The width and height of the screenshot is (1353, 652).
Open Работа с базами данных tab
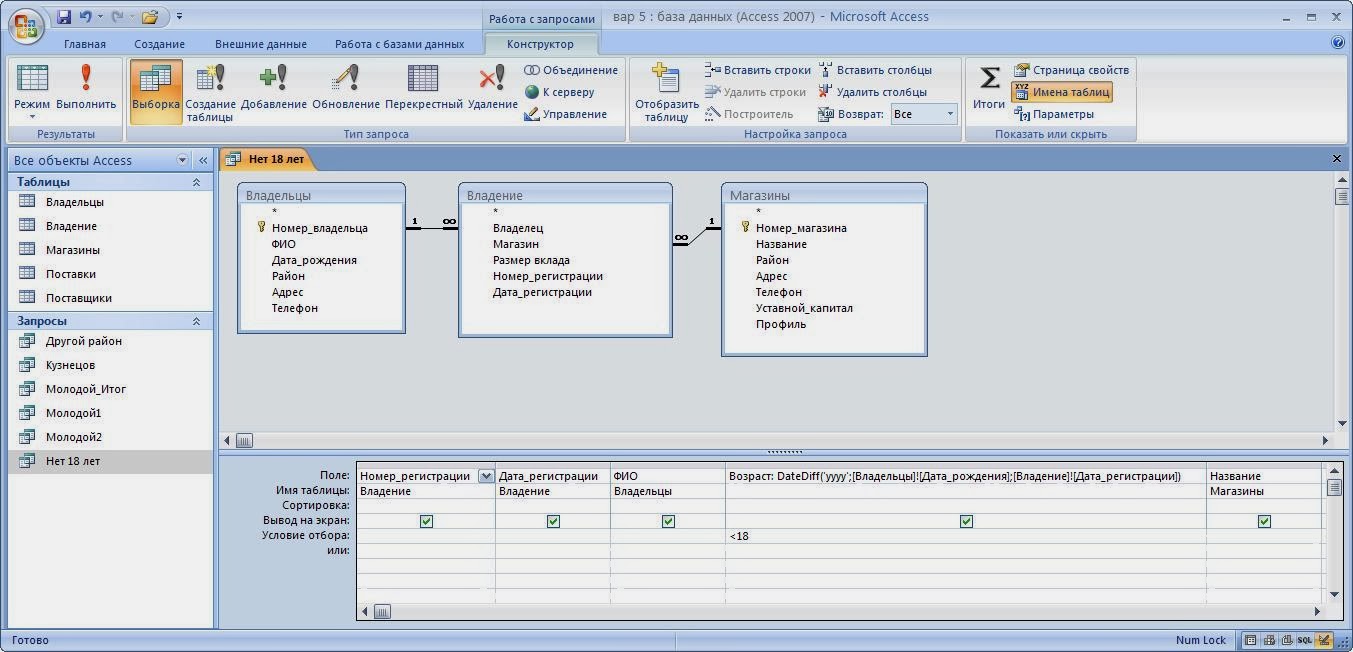pyautogui.click(x=399, y=44)
